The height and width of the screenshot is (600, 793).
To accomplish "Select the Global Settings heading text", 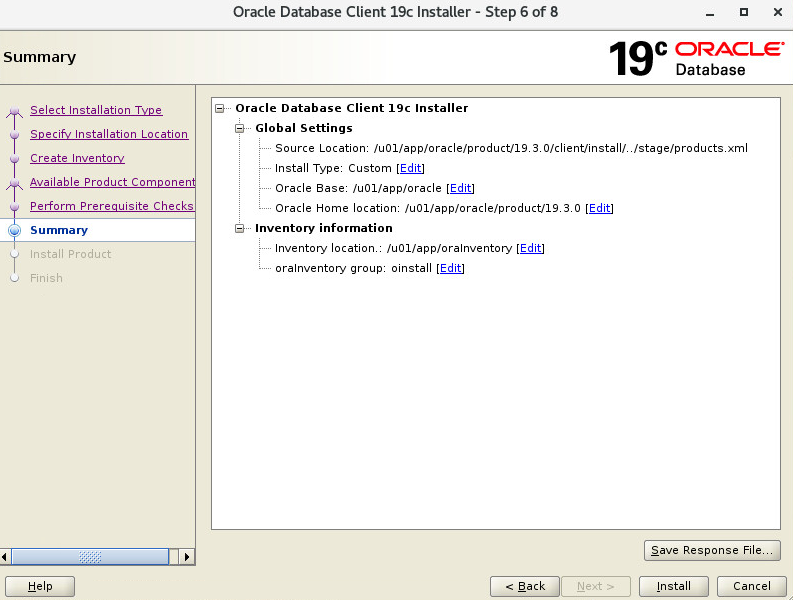I will 303,128.
